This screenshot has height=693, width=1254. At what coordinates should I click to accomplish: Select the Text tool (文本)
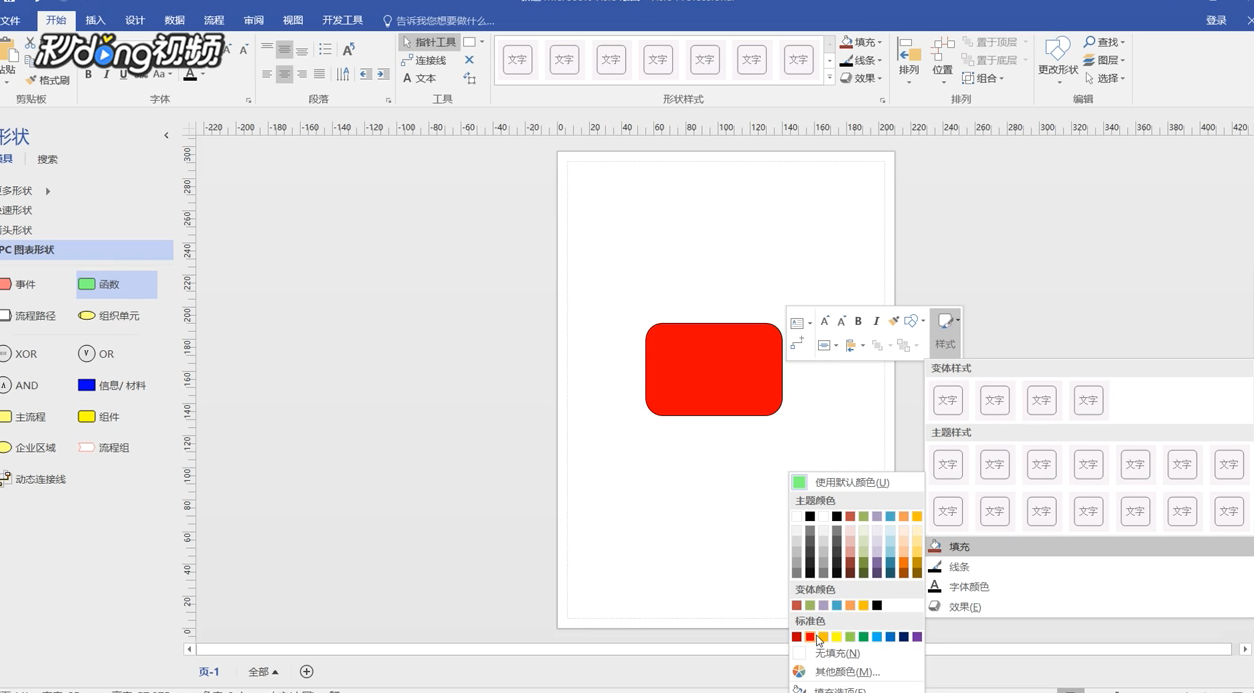coord(420,78)
